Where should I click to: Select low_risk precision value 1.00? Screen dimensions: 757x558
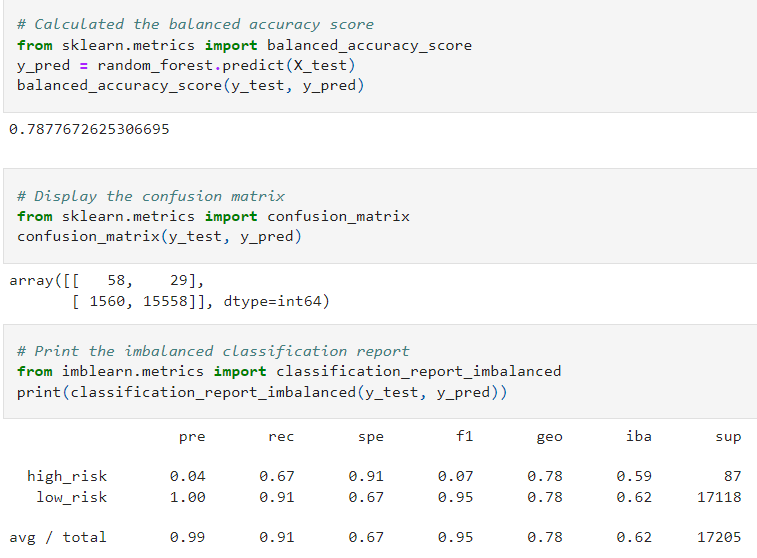(187, 497)
